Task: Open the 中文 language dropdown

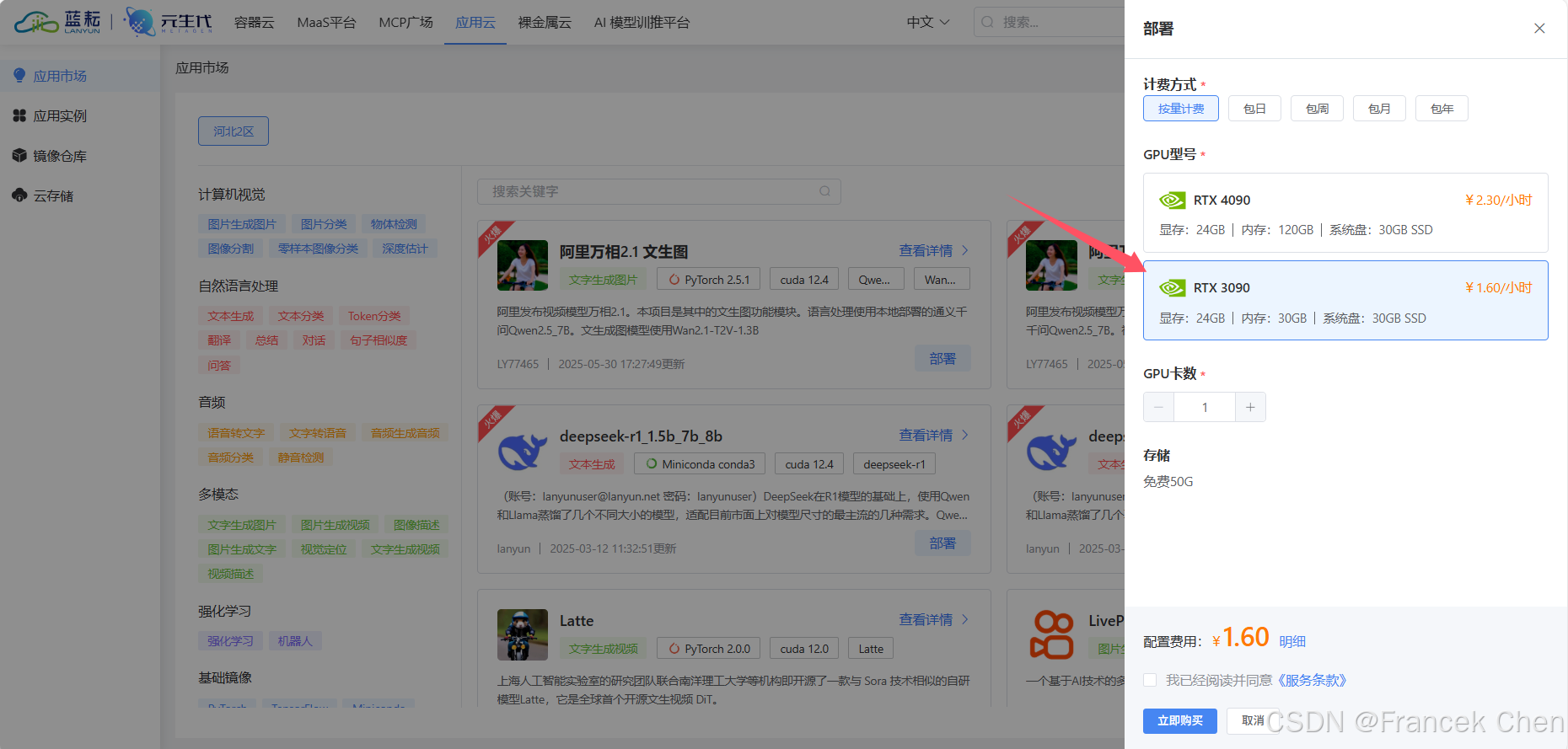Action: coord(928,22)
